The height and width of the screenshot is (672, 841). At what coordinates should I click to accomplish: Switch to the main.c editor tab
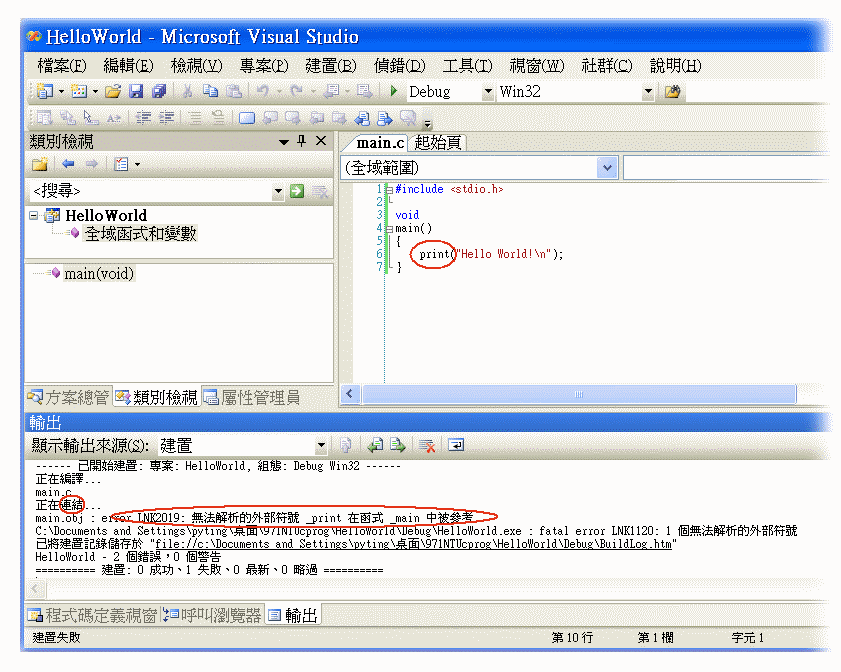pos(380,143)
